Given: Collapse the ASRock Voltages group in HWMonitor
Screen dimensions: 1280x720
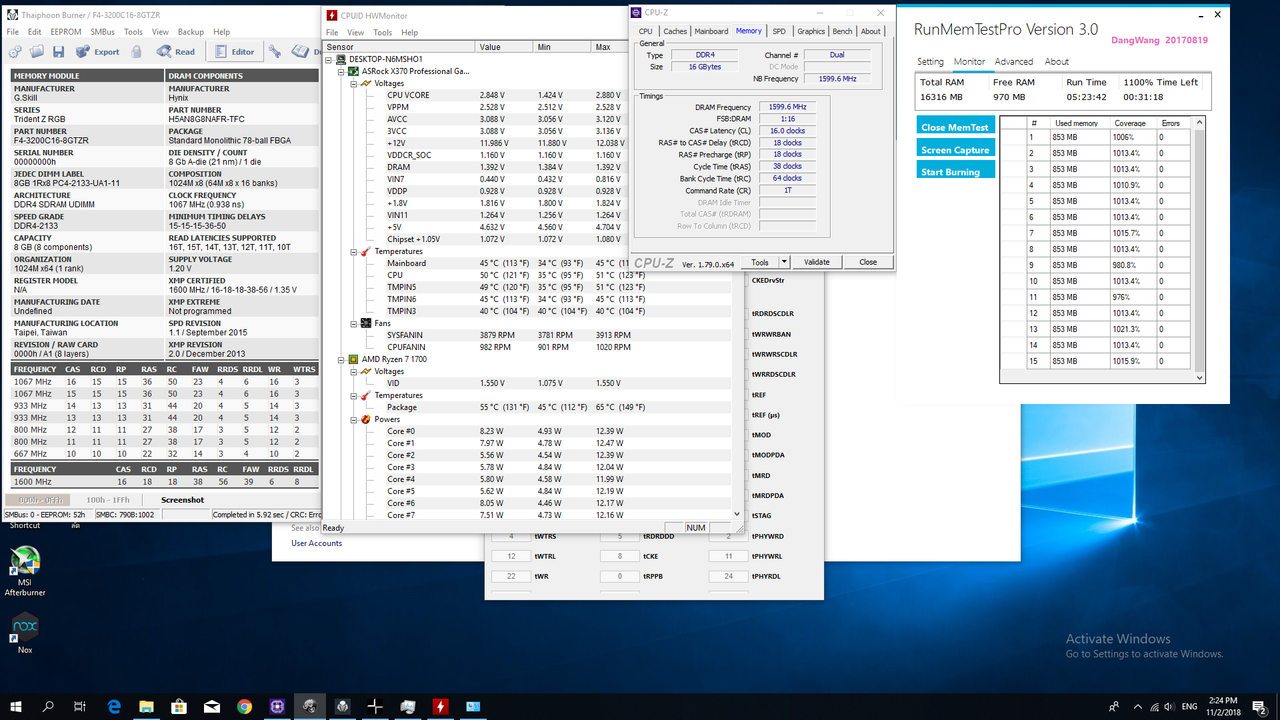Looking at the screenshot, I should (354, 84).
